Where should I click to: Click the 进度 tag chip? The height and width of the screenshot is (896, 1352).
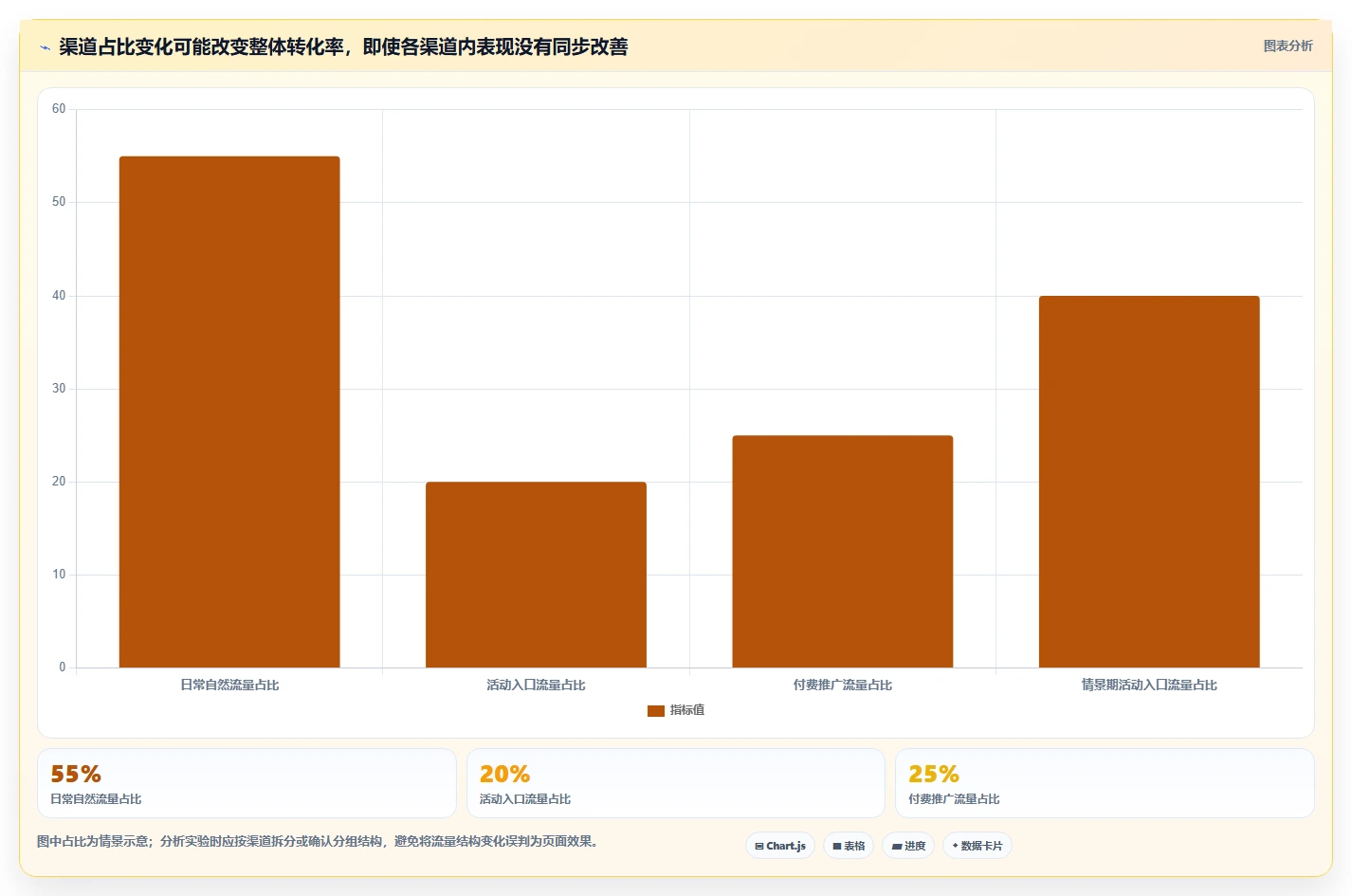click(908, 846)
